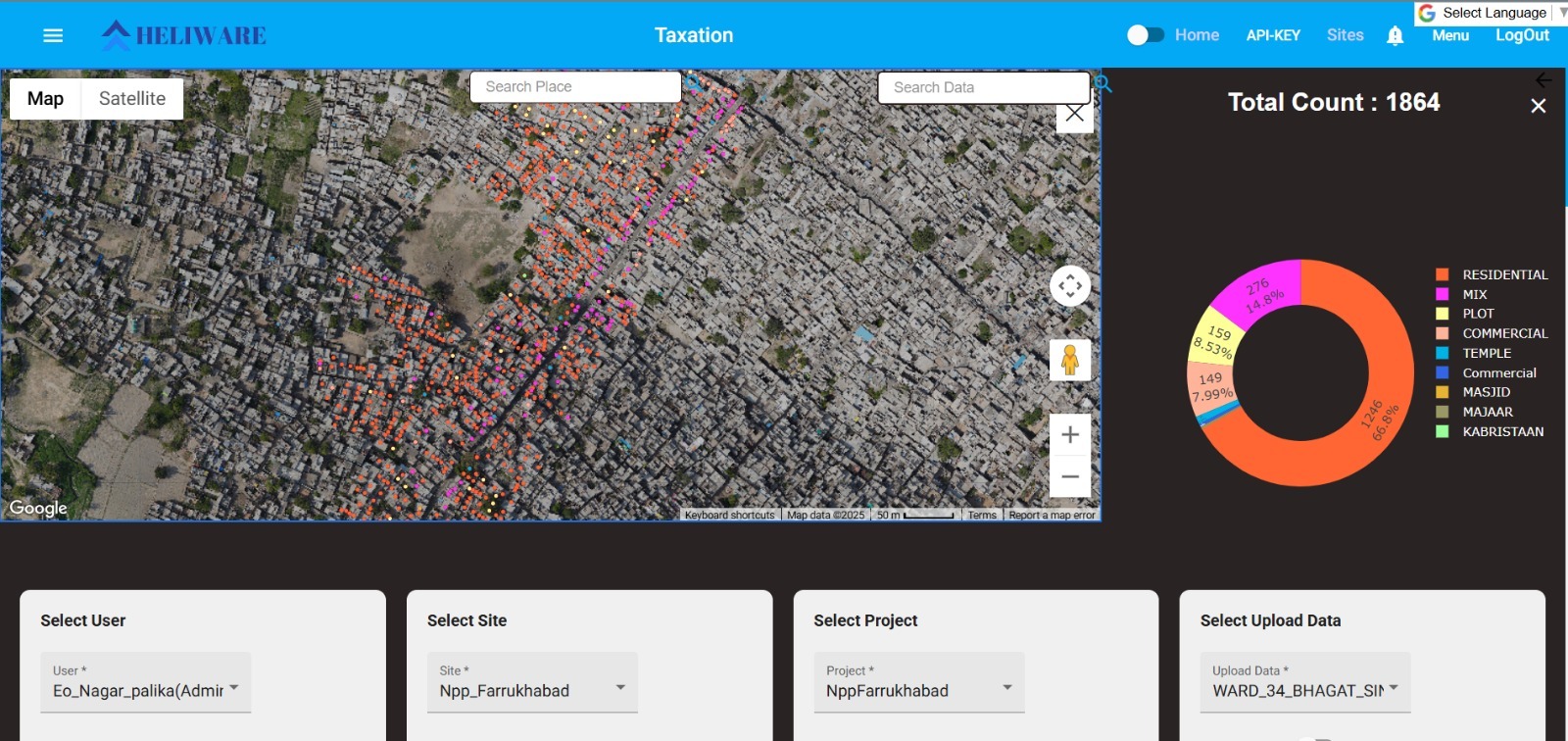Toggle RESIDENTIAL legend entry in the chart
This screenshot has height=741, width=1568.
pyautogui.click(x=1492, y=274)
